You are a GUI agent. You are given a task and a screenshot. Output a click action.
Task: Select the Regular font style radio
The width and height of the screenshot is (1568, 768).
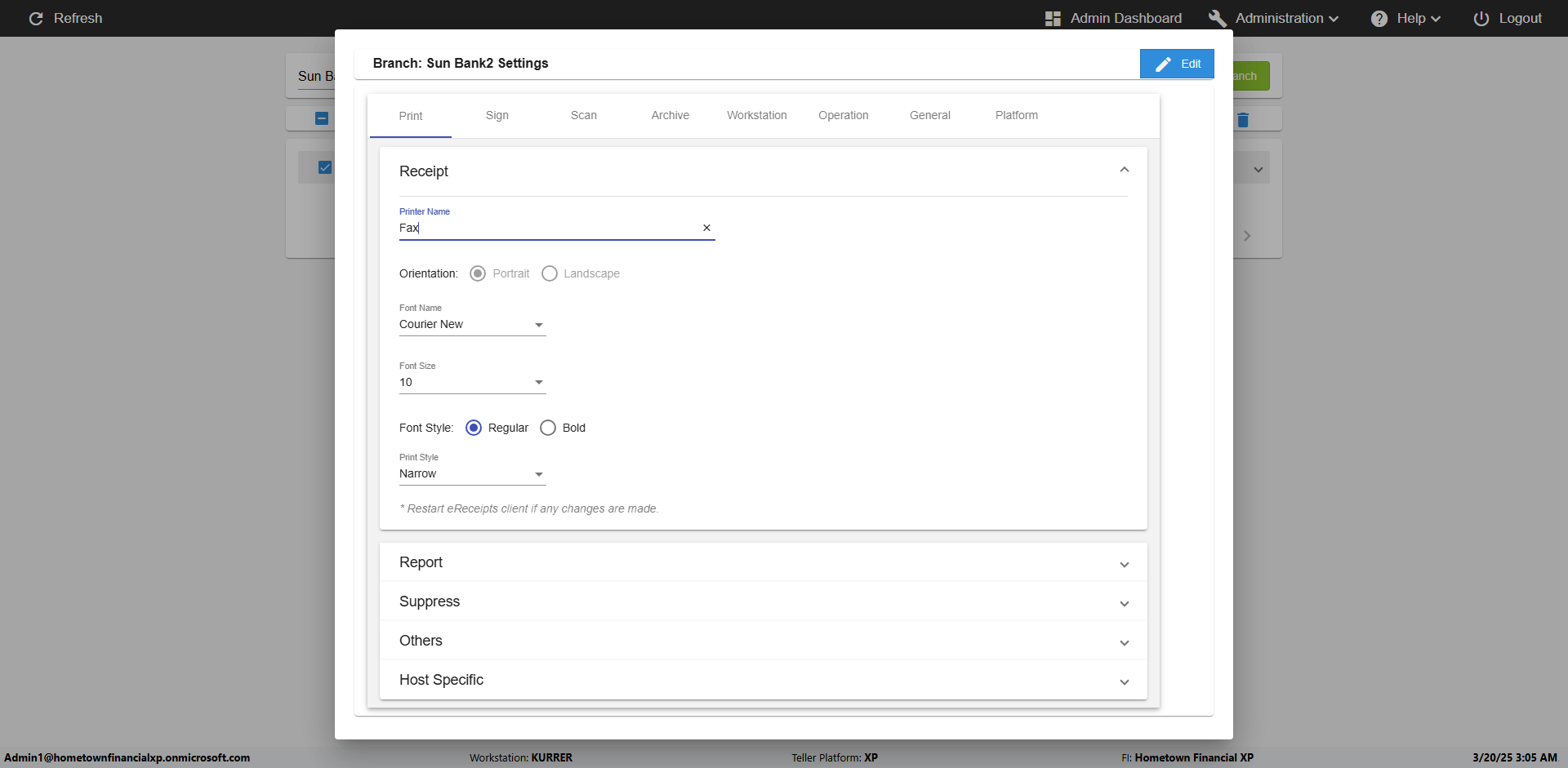(x=474, y=428)
